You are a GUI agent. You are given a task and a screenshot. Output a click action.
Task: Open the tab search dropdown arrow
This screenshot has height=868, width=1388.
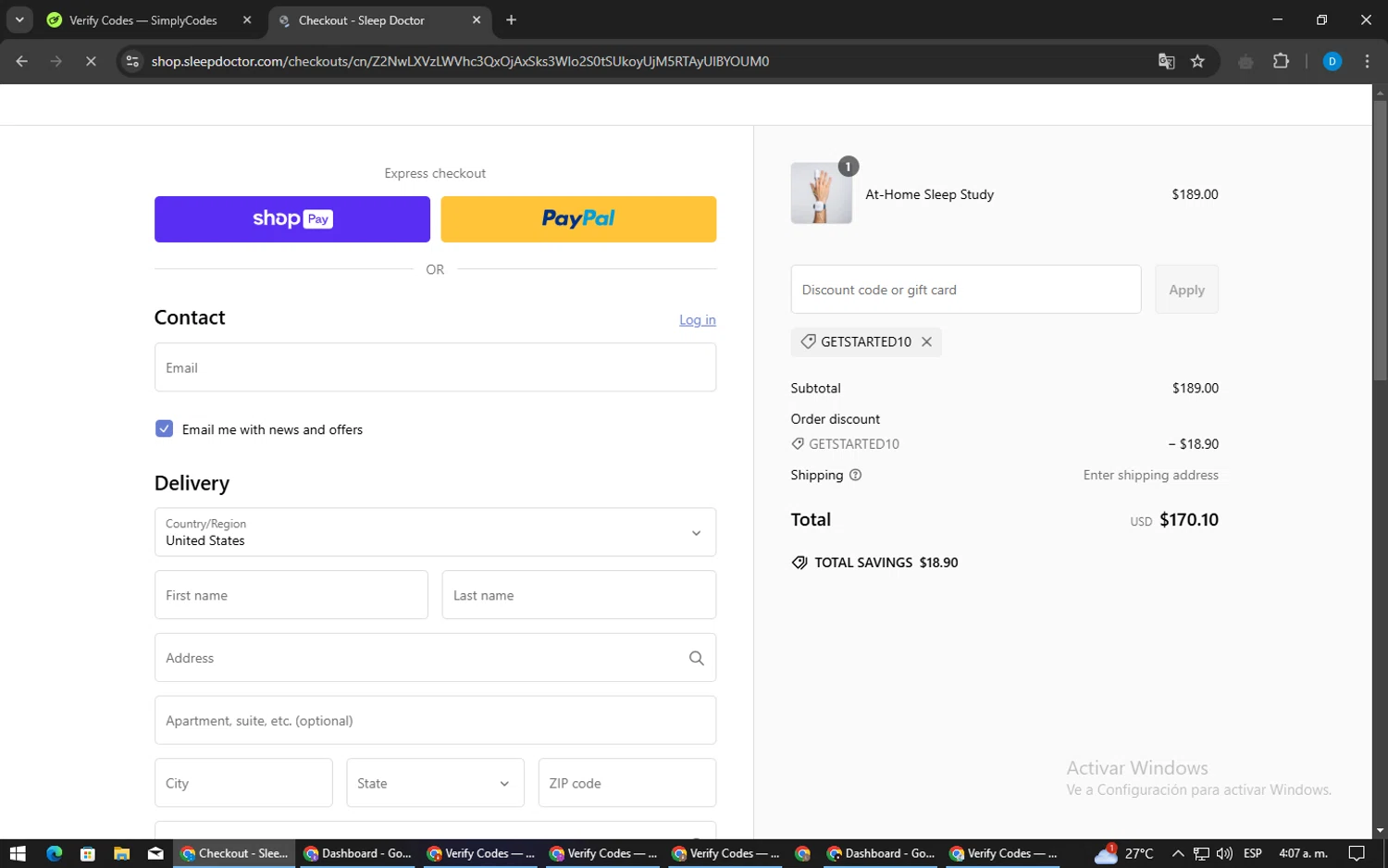pos(19,19)
